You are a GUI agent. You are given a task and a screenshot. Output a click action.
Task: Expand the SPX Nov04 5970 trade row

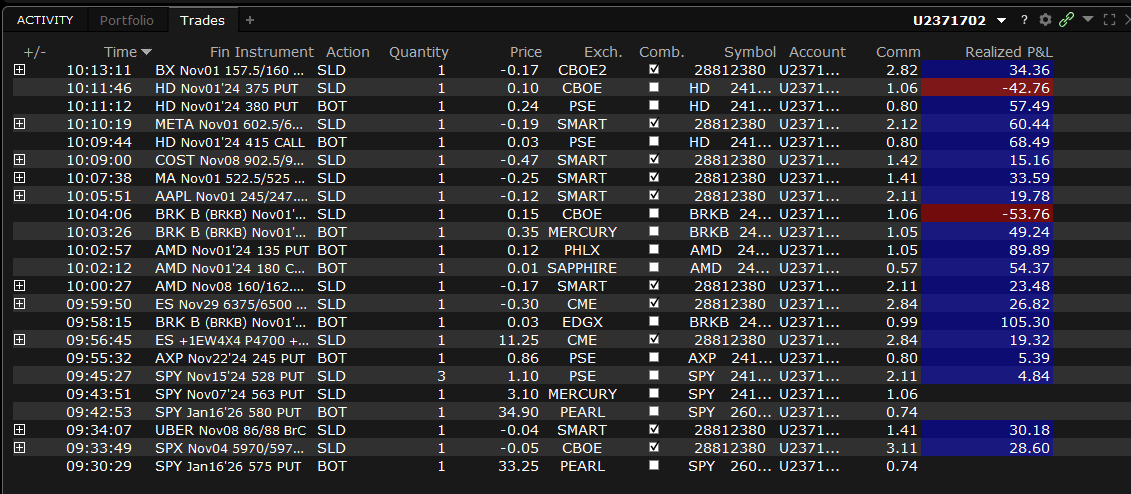click(19, 448)
